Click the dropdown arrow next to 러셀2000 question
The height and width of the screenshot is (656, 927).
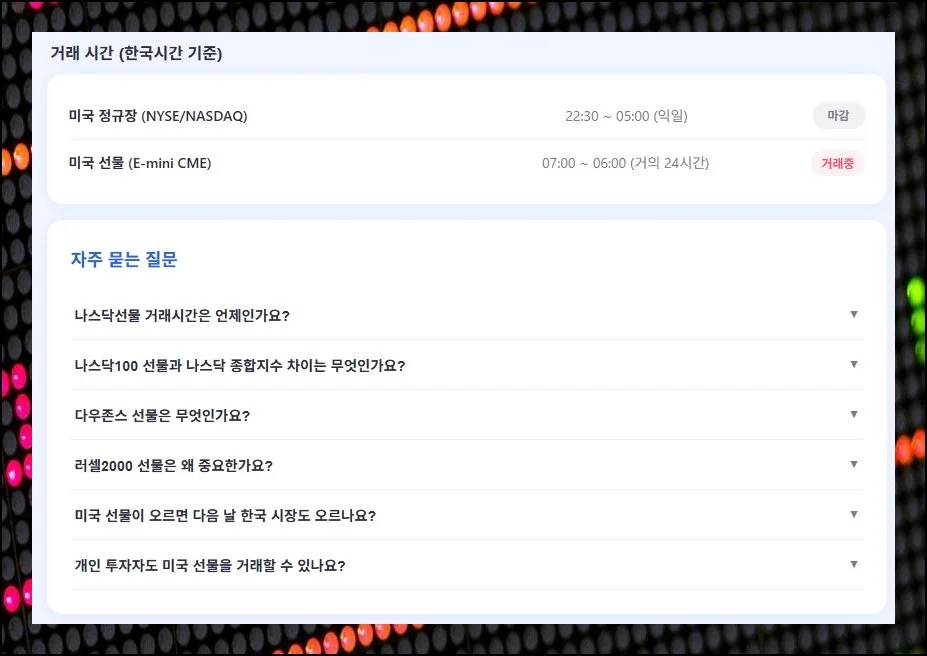(854, 463)
